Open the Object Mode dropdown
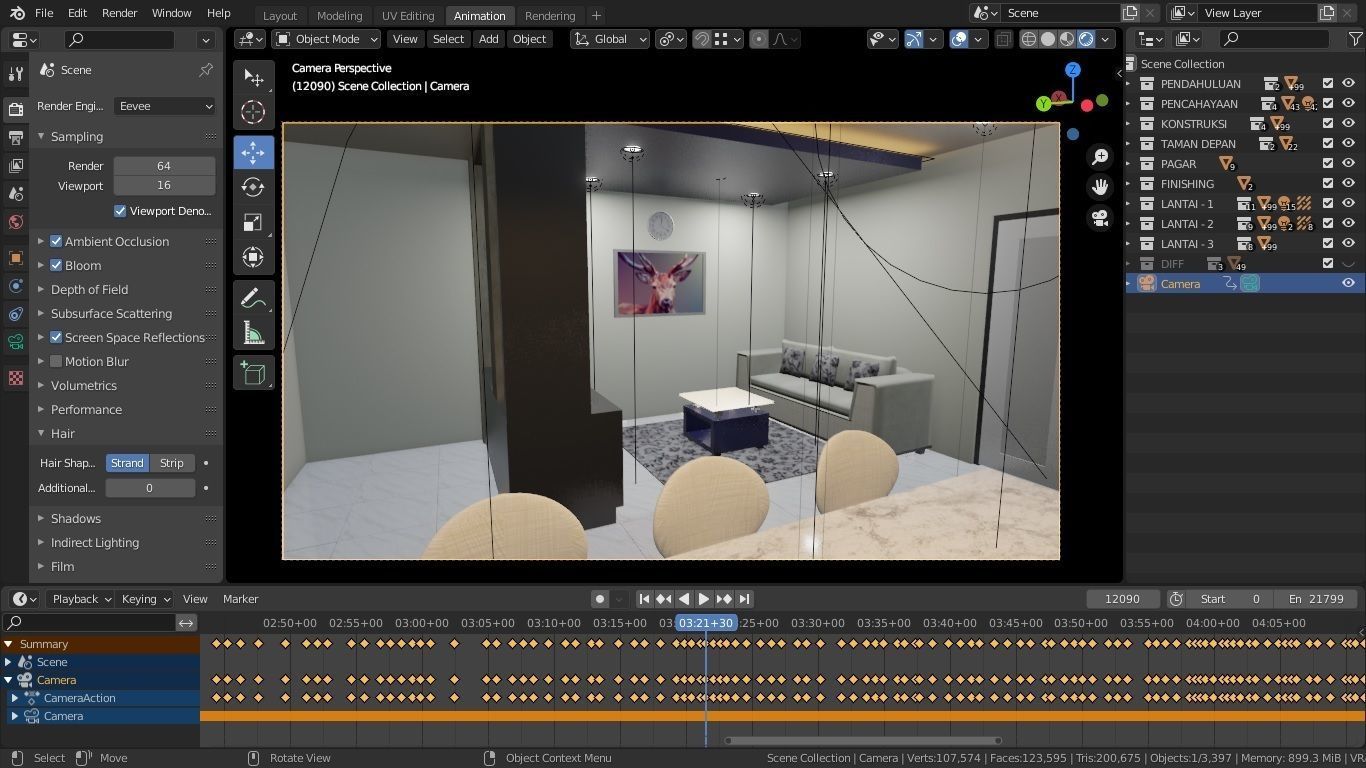The height and width of the screenshot is (768, 1366). coord(327,39)
